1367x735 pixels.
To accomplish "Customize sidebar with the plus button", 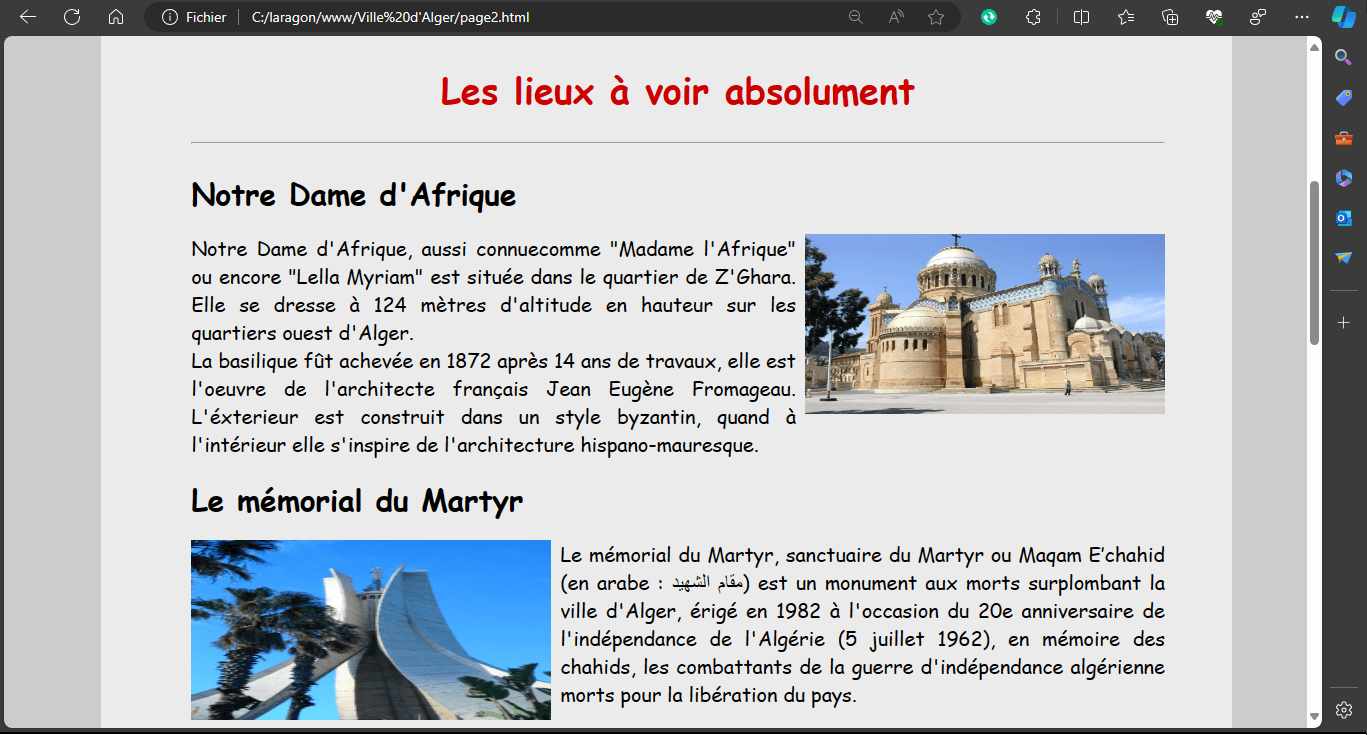I will 1344,323.
